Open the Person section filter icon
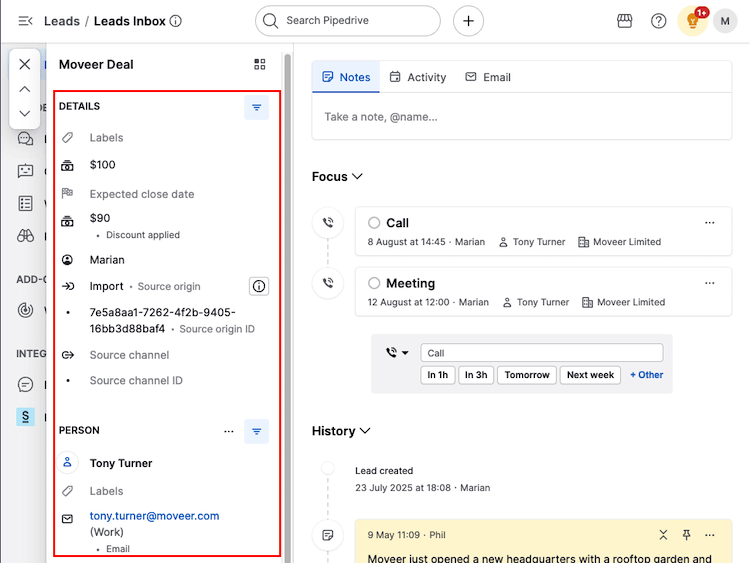This screenshot has width=750, height=563. 257,431
